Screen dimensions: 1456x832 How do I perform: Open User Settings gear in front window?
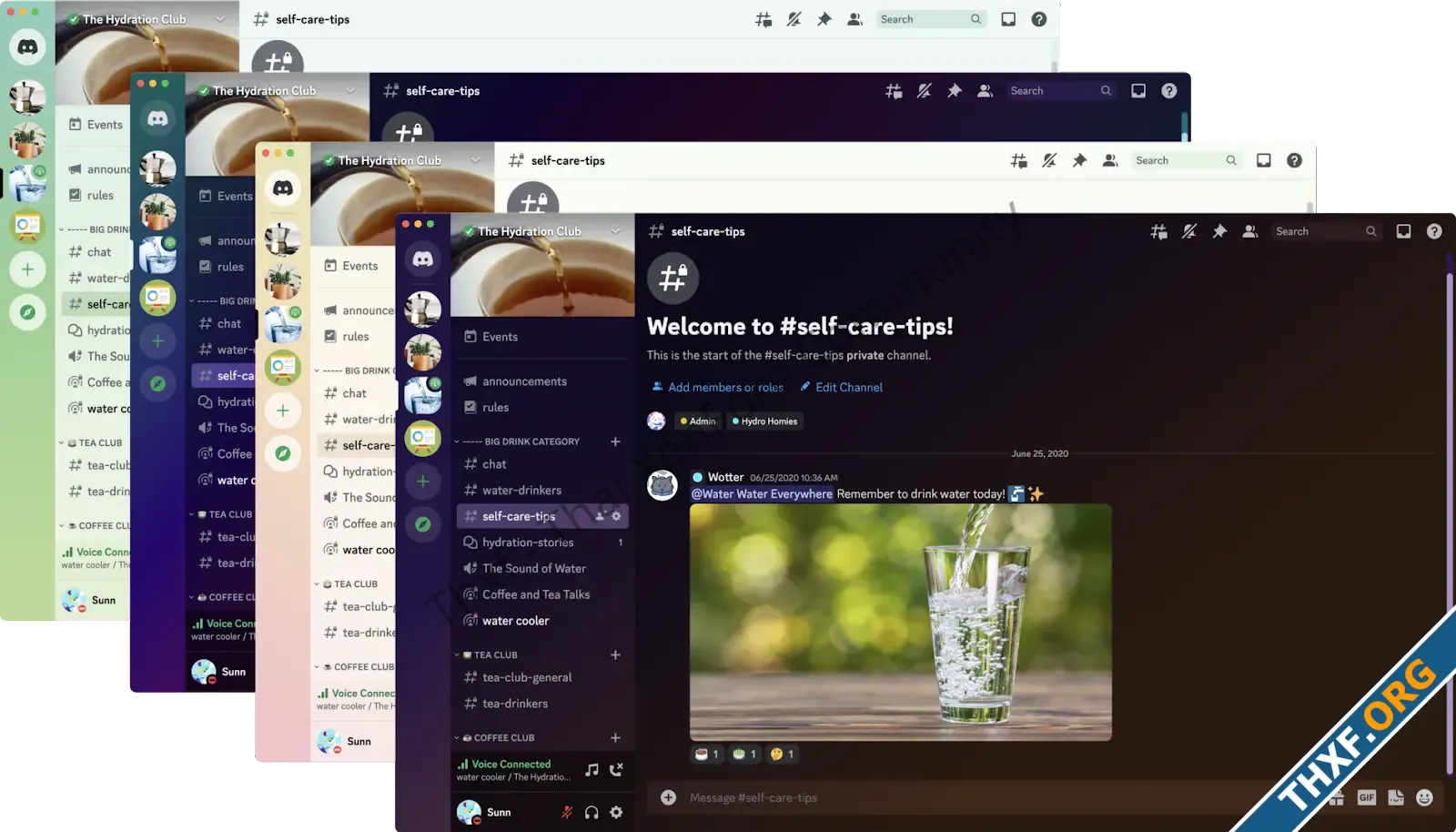(x=616, y=812)
